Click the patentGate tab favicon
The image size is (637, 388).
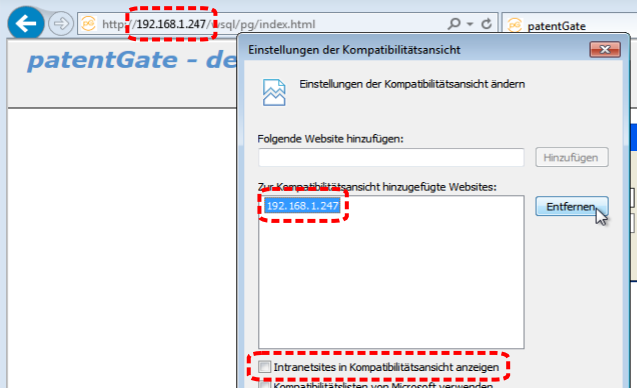tap(515, 26)
